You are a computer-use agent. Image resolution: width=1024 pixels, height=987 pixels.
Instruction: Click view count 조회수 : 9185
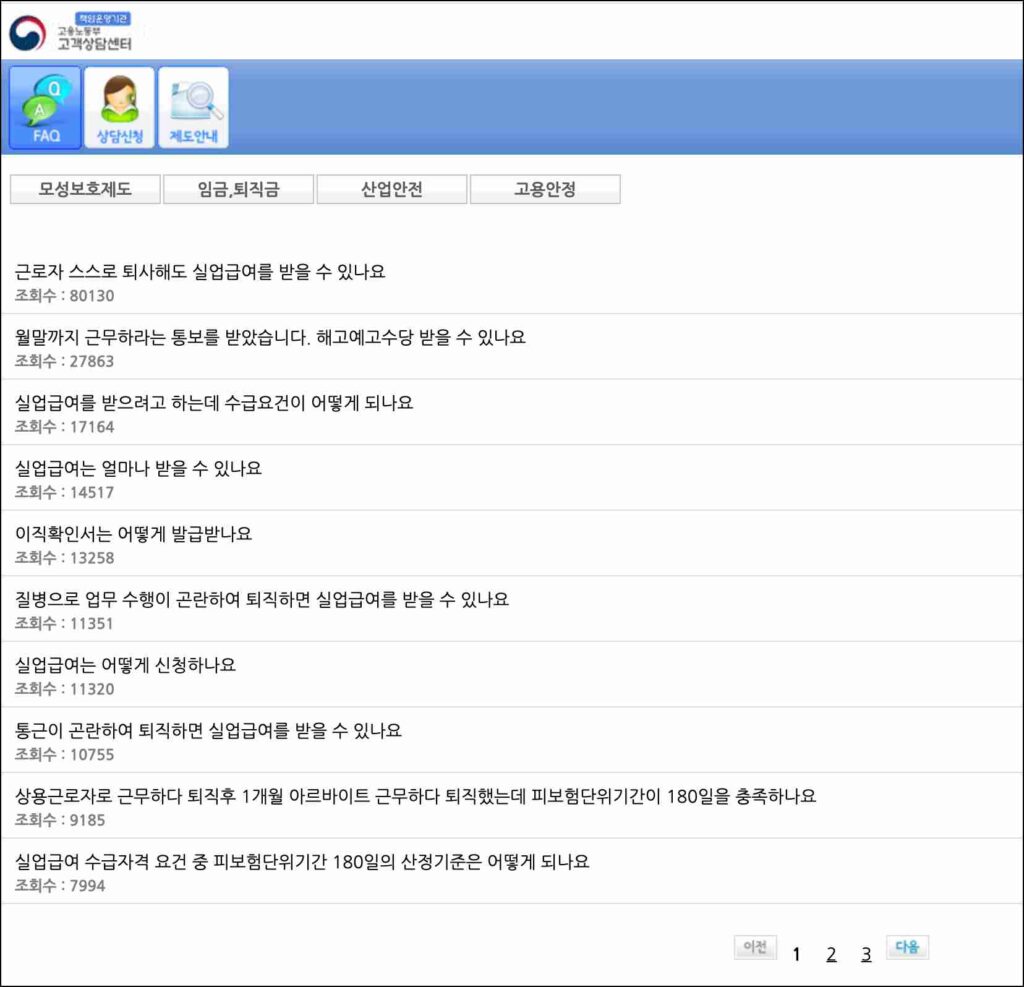(x=60, y=820)
